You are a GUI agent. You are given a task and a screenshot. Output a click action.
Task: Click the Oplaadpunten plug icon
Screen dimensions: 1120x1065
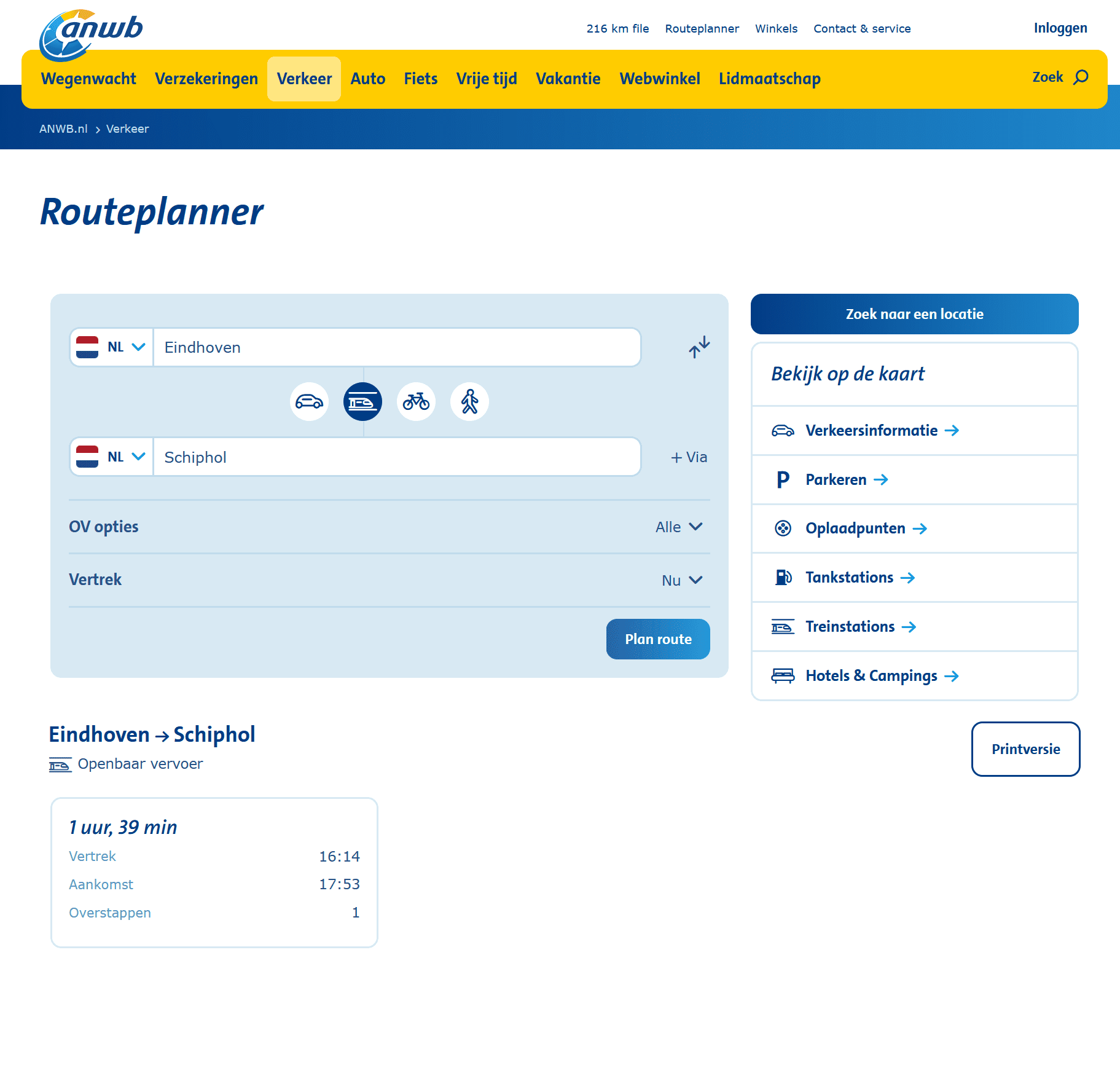[x=783, y=529]
